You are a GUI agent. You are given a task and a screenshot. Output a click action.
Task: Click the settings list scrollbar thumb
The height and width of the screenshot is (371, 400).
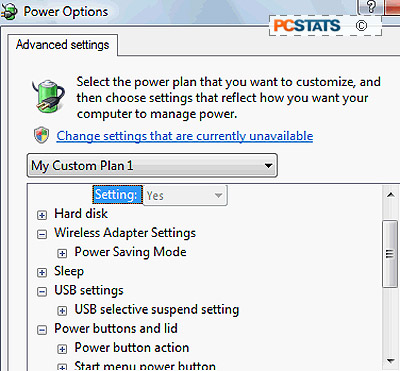(390, 253)
